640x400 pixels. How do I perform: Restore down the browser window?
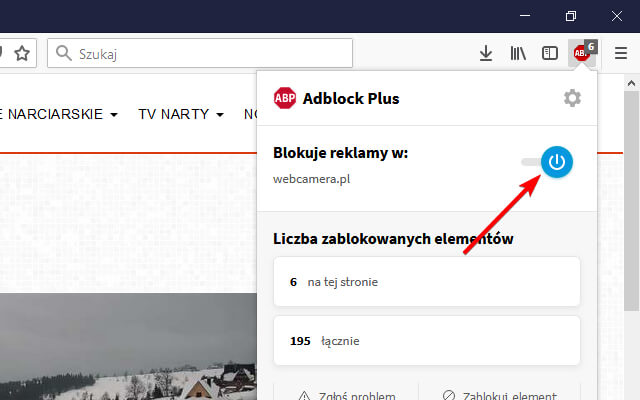click(x=571, y=16)
